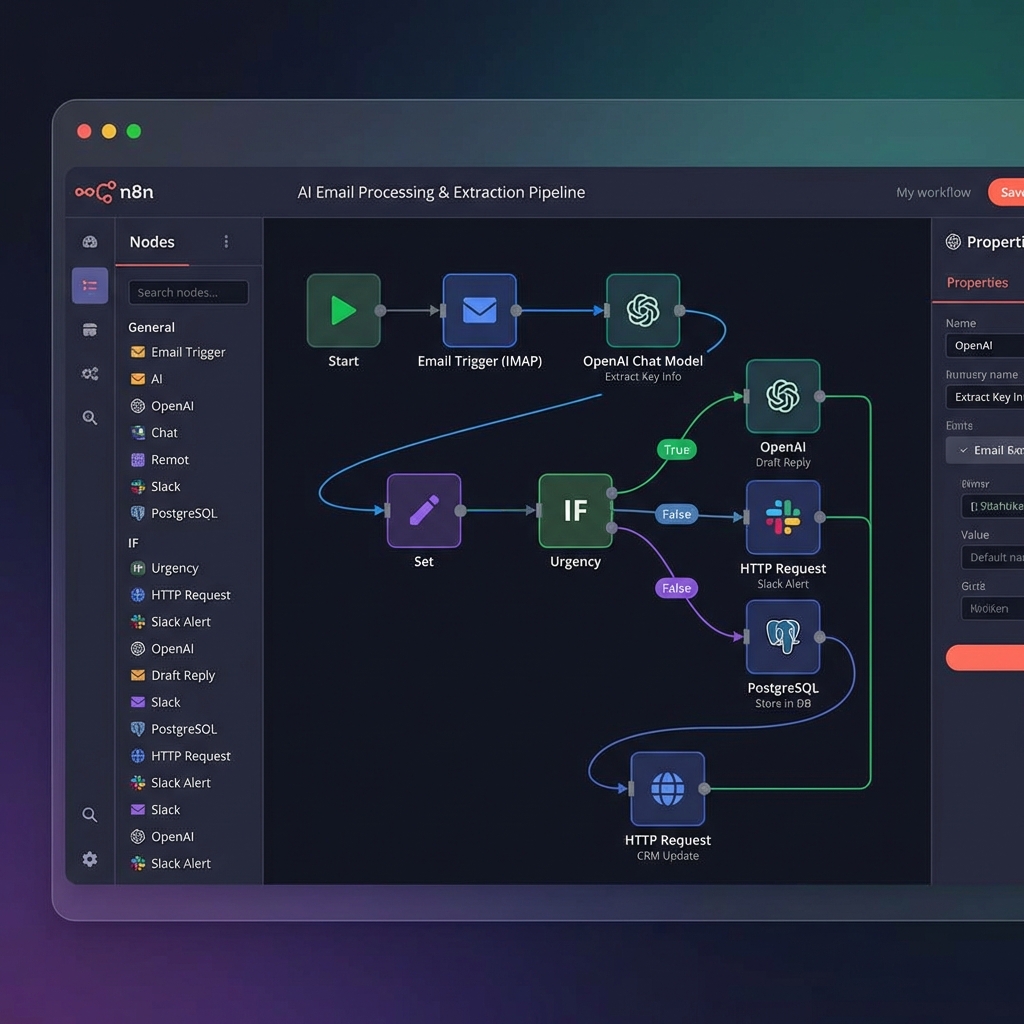
Task: Open the Properties tab
Action: [x=977, y=282]
